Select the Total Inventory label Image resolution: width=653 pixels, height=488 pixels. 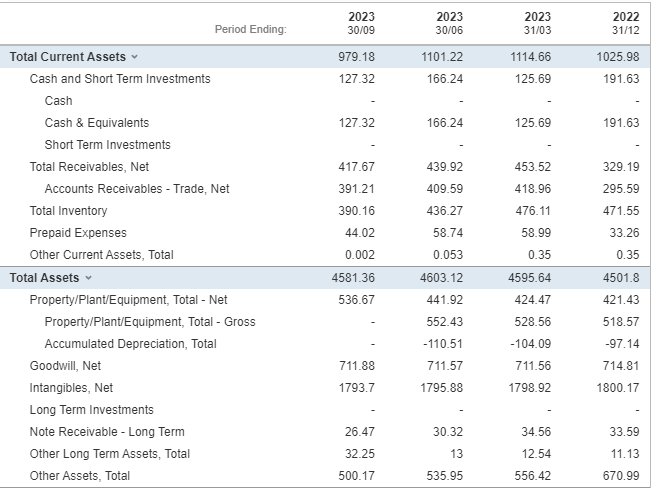click(x=68, y=211)
